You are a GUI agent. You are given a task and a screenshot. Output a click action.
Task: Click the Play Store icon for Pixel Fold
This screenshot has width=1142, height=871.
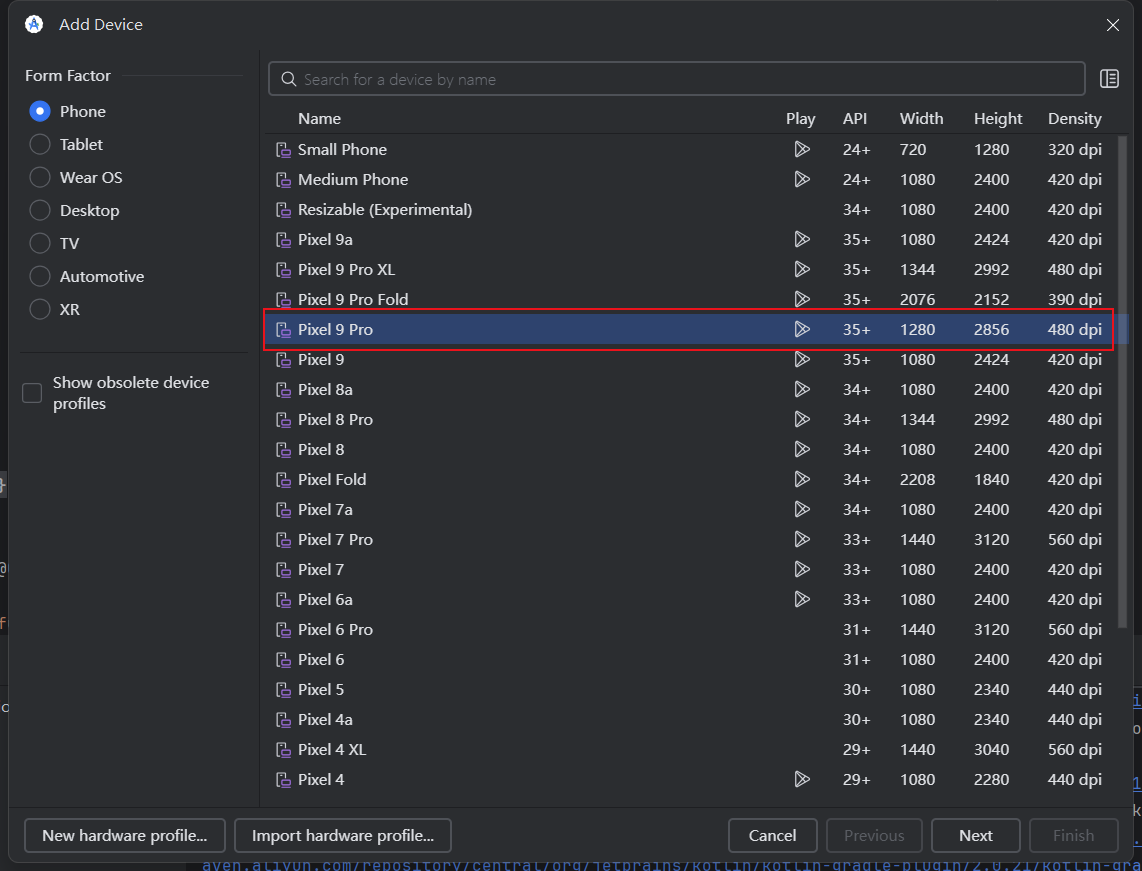pos(801,479)
